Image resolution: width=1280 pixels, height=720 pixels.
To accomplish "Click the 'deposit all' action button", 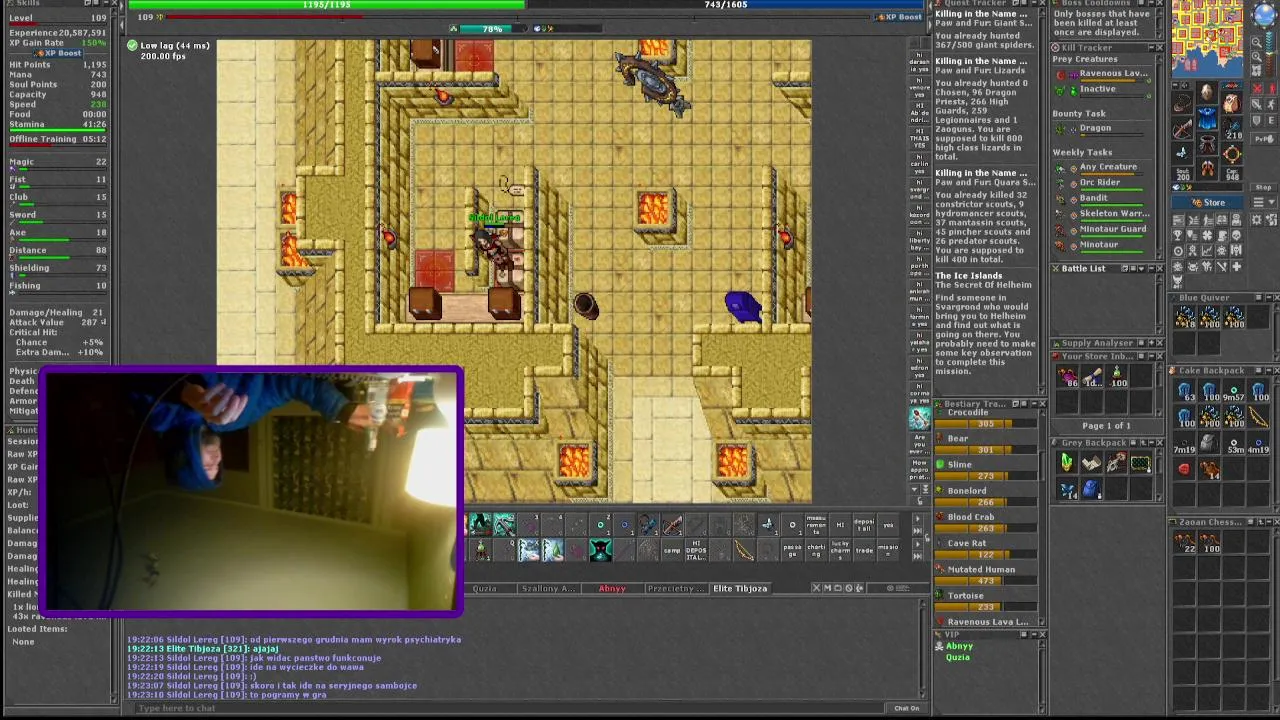I will pos(864,525).
